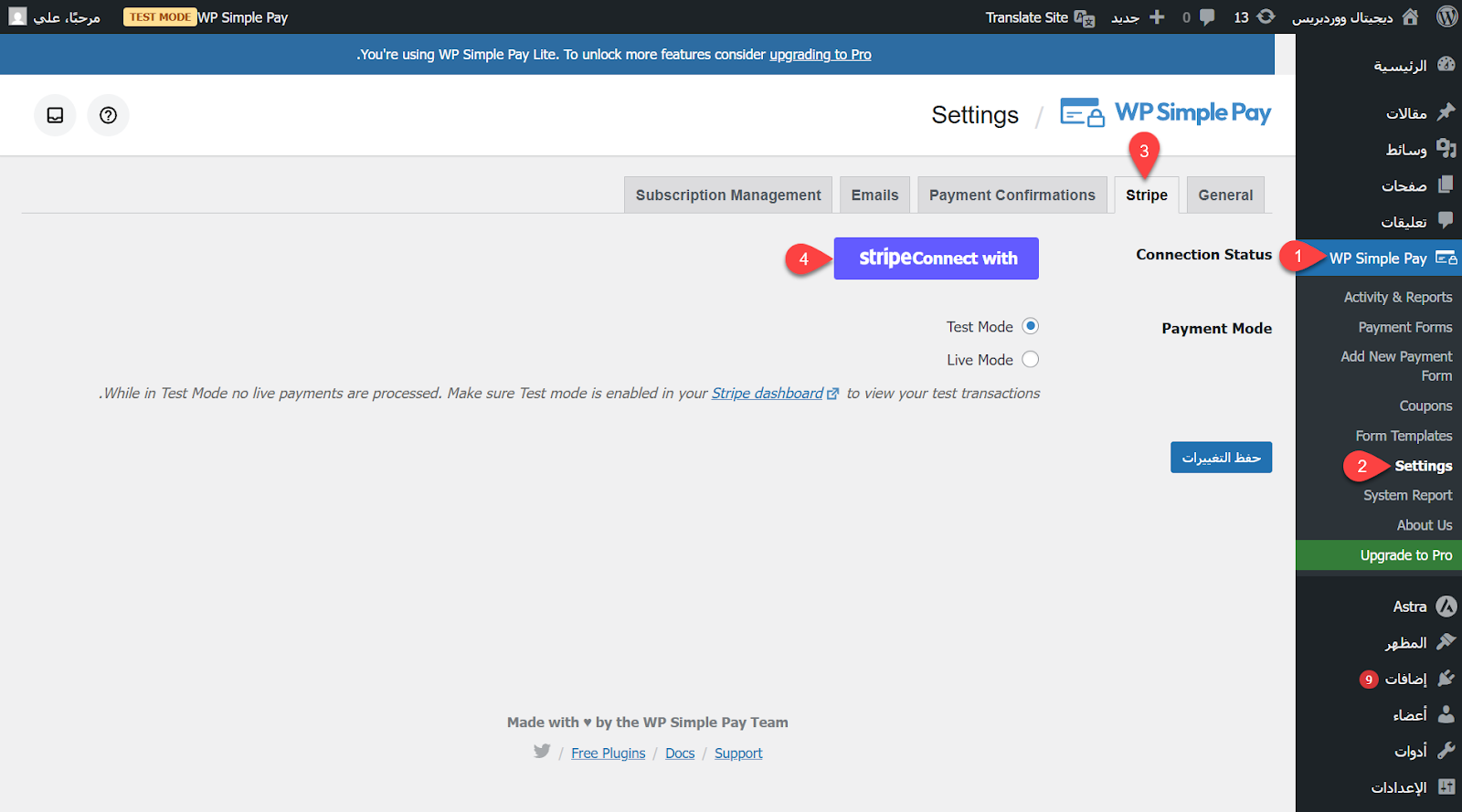Switch to the Emails tab
The image size is (1462, 812).
874,195
